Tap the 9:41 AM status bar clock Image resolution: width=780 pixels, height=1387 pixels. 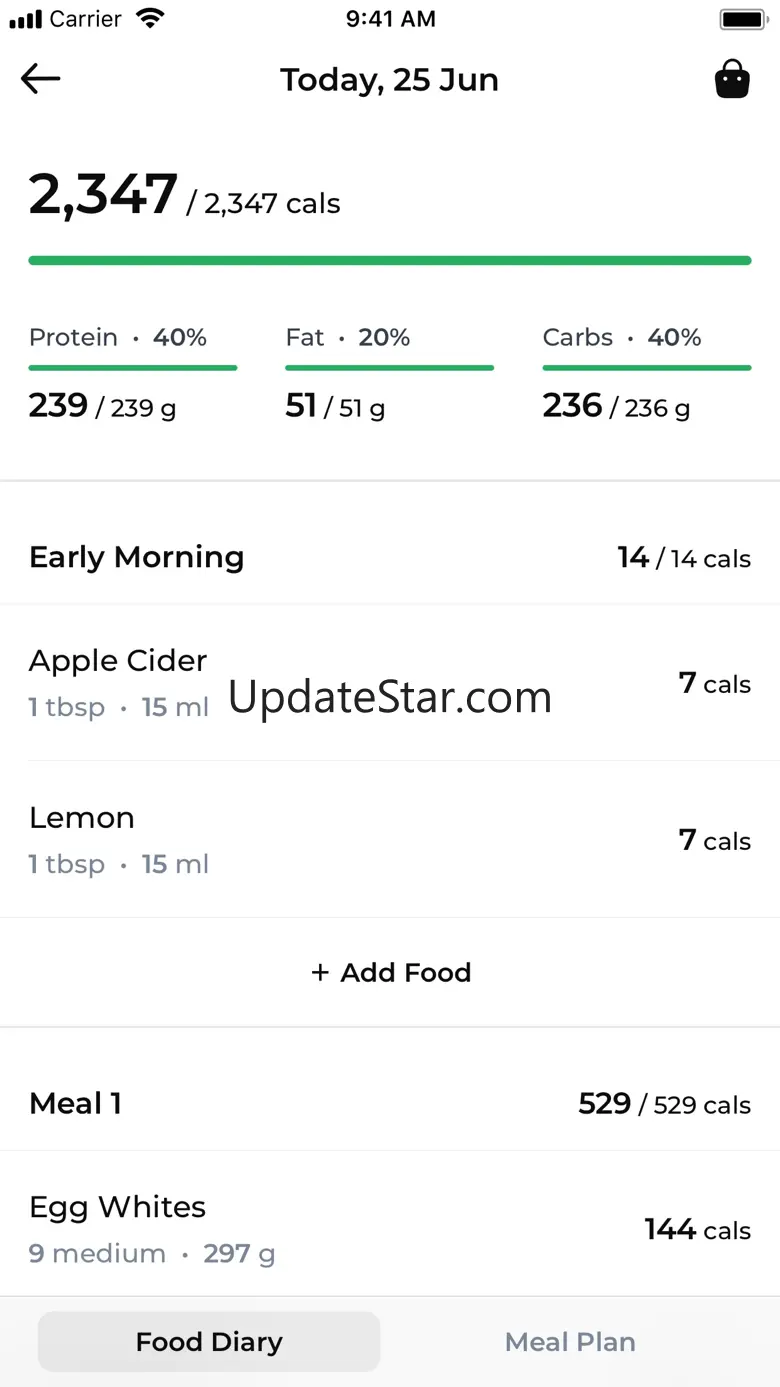point(390,19)
